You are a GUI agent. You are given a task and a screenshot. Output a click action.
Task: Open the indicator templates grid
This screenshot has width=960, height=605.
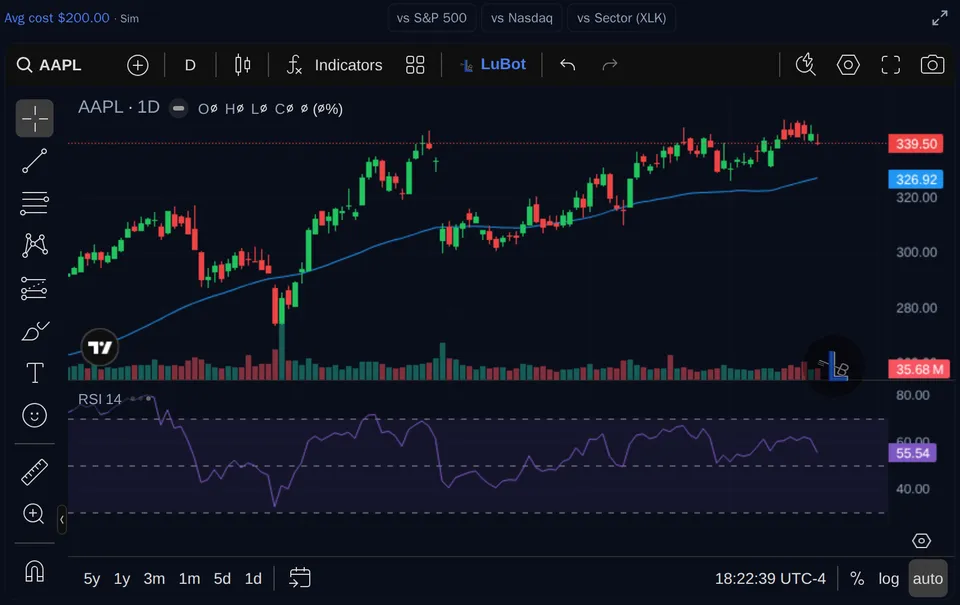tap(415, 65)
